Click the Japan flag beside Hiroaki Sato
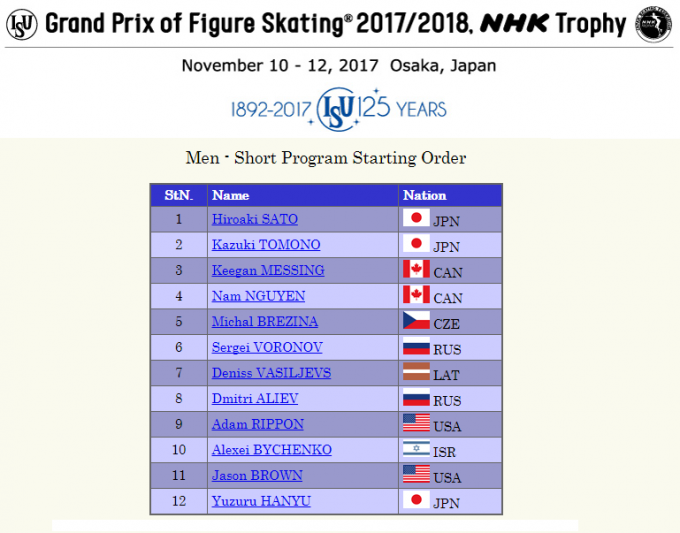The height and width of the screenshot is (533, 680). tap(415, 218)
